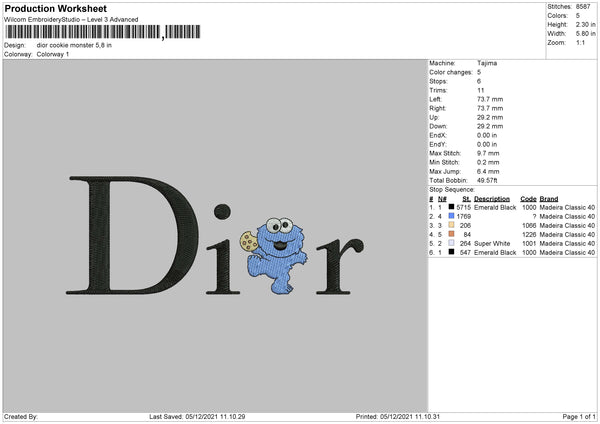Click the Production Worksheet title

tap(56, 9)
